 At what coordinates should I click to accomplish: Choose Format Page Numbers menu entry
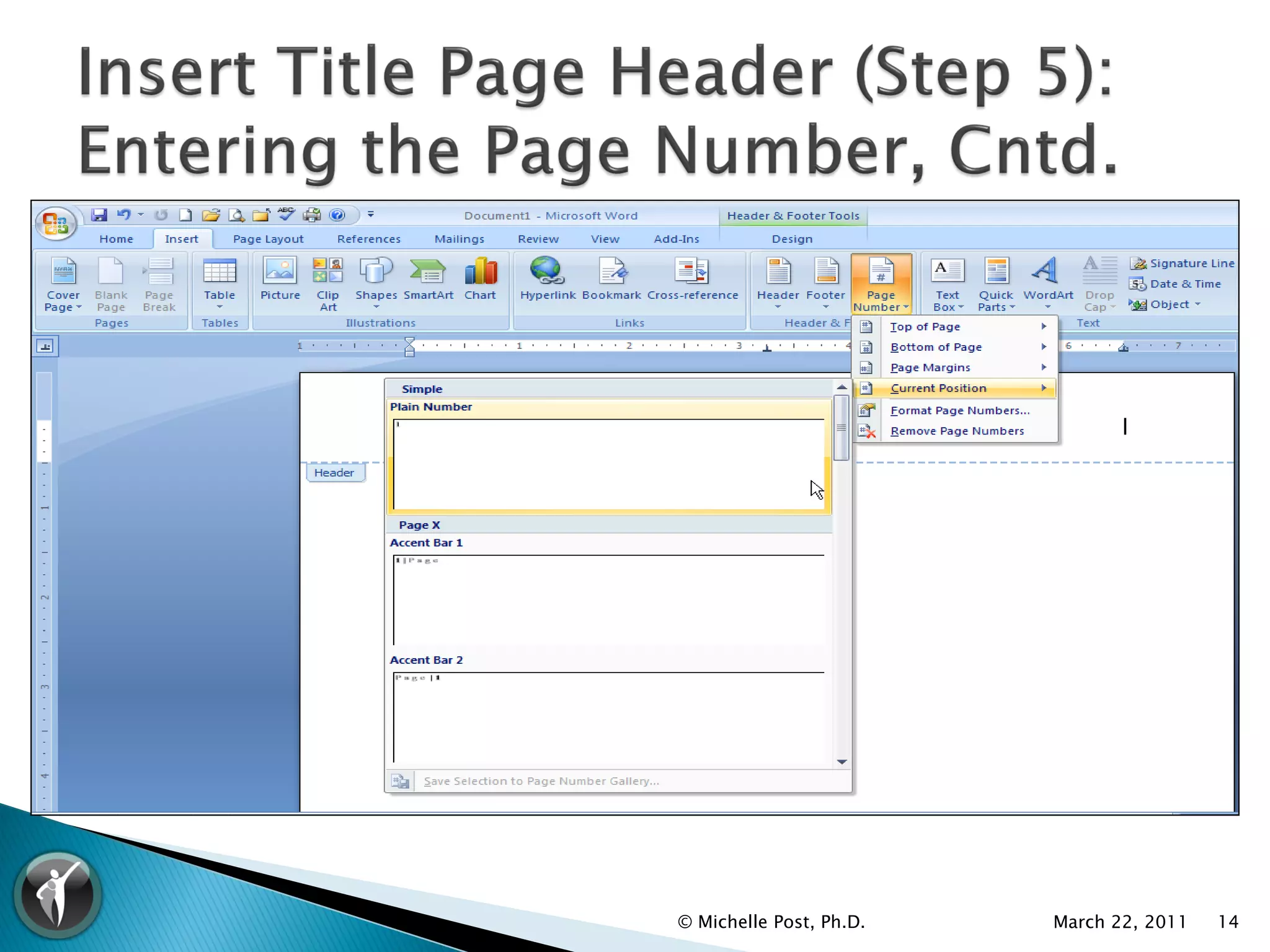pos(959,410)
